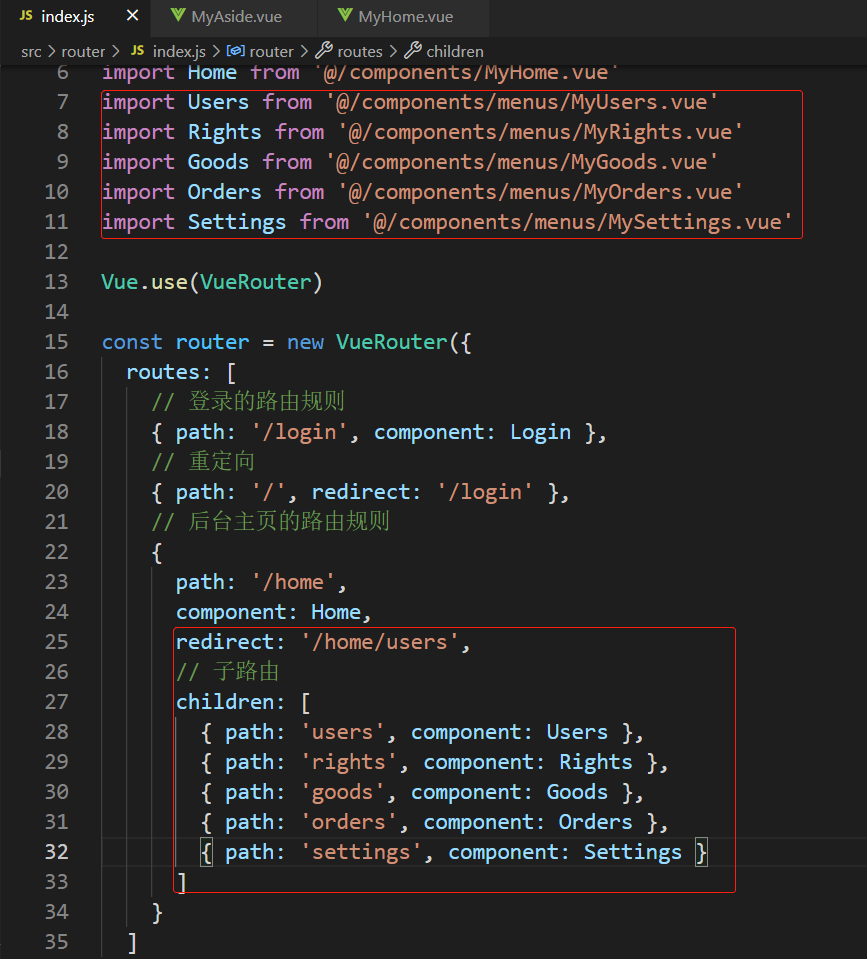Image resolution: width=867 pixels, height=959 pixels.
Task: Click the '/home/users' redirect string
Action: click(x=380, y=642)
